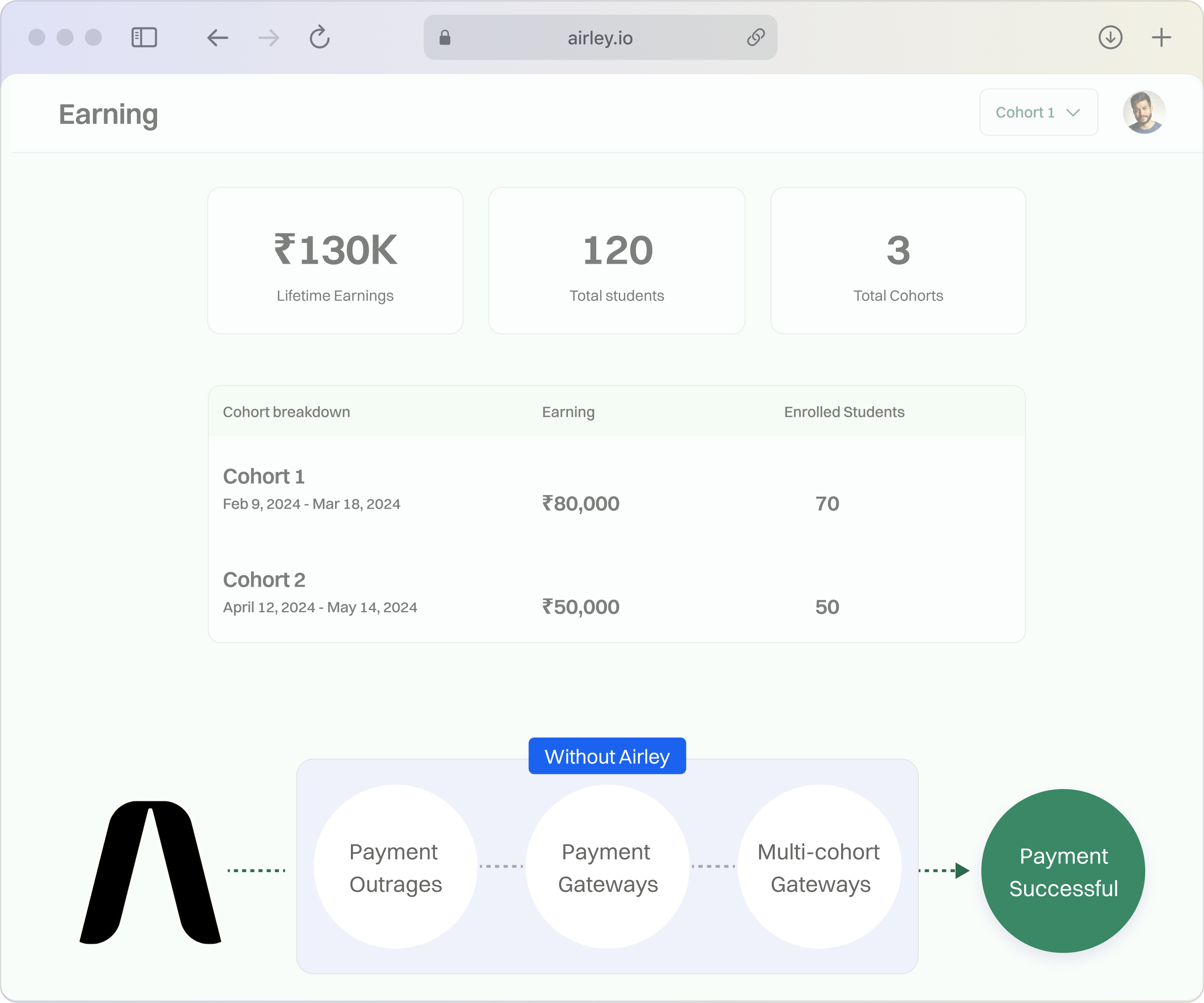Click the airley.io address field
The height and width of the screenshot is (1003, 1204).
(600, 38)
